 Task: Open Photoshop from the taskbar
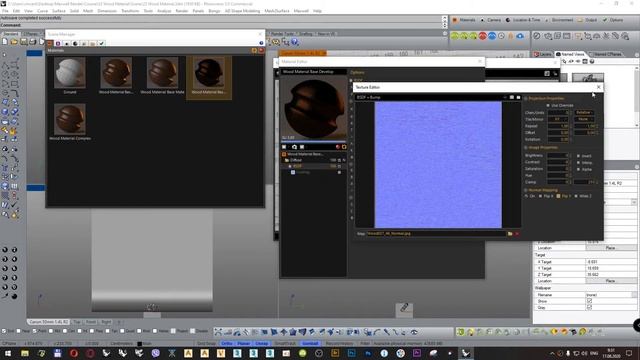pos(368,353)
